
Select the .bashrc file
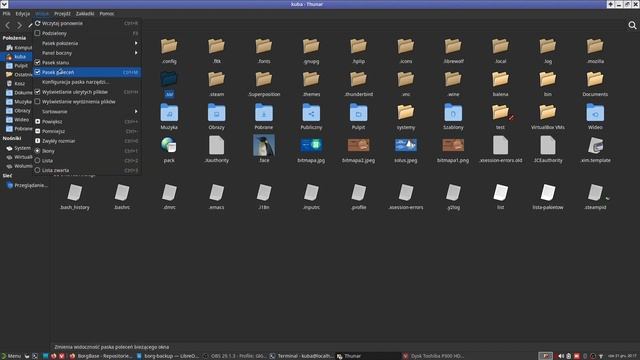click(x=122, y=197)
